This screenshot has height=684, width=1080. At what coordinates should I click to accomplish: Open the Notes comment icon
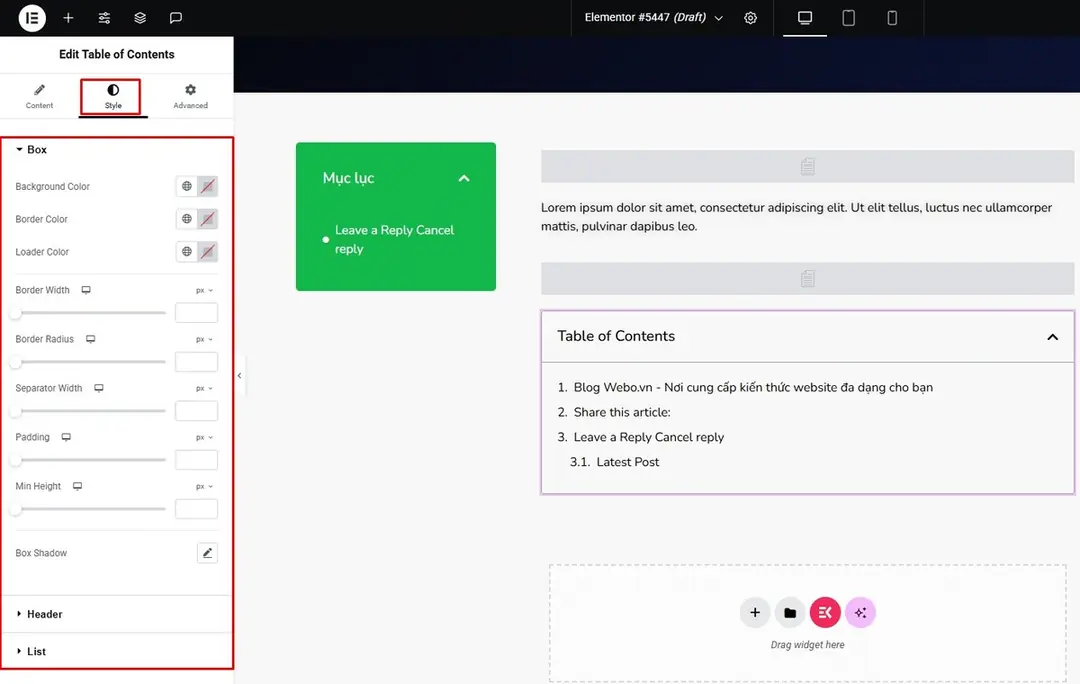pos(176,18)
